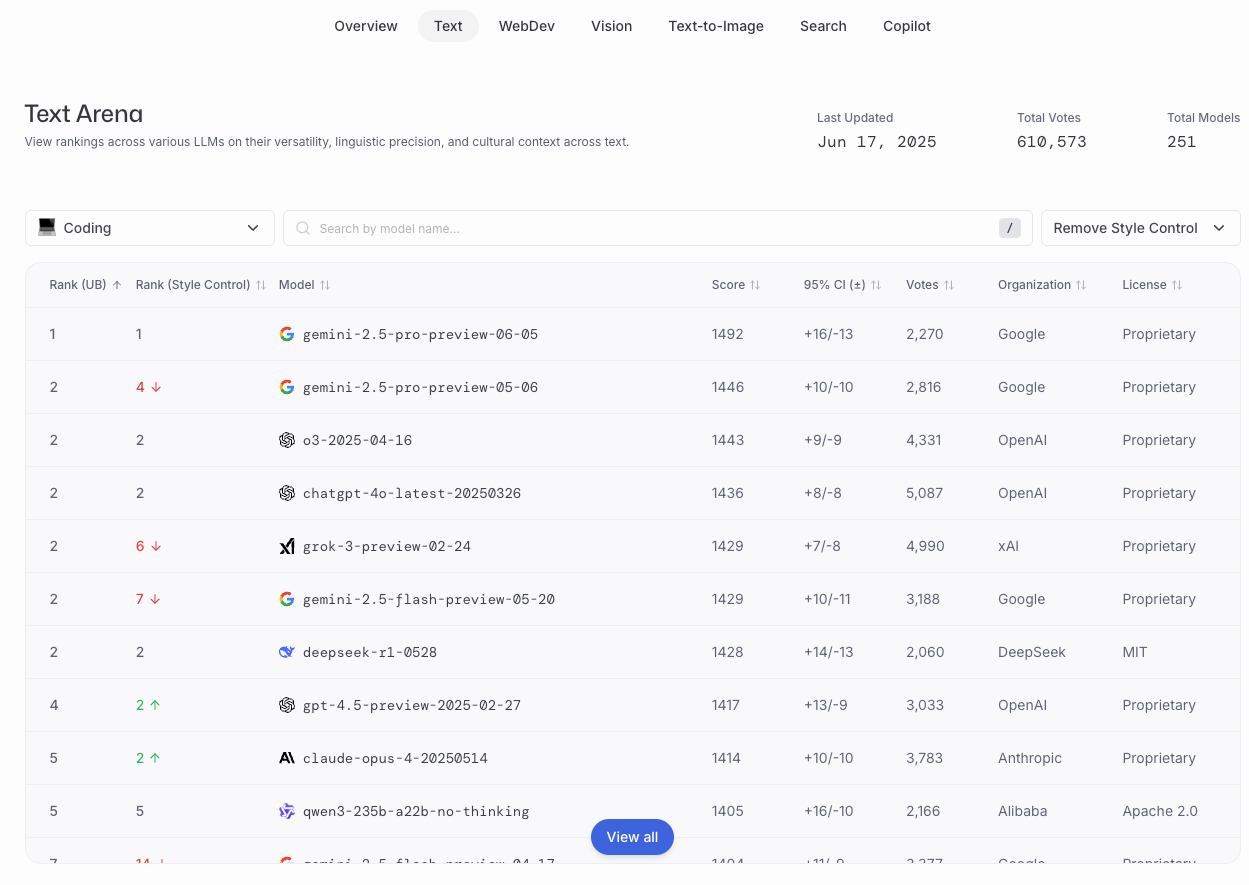Click OpenAI logo beside chatgpt-4o-latest-20250326
1249x885 pixels.
[287, 493]
